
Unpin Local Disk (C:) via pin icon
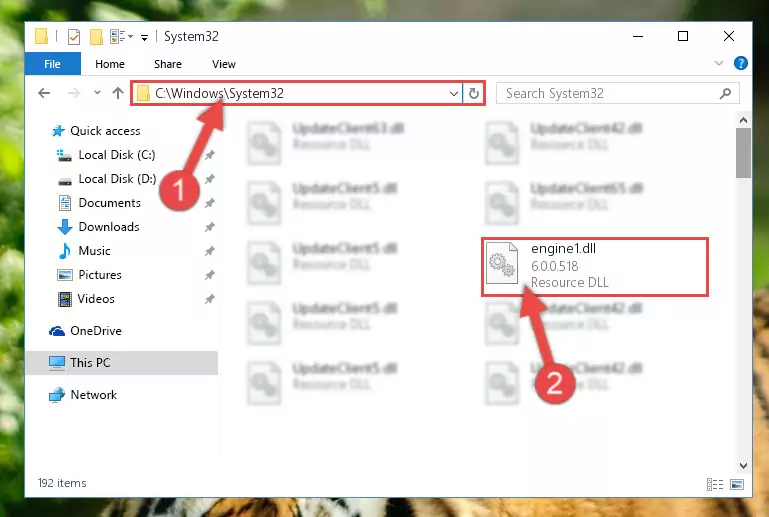209,155
